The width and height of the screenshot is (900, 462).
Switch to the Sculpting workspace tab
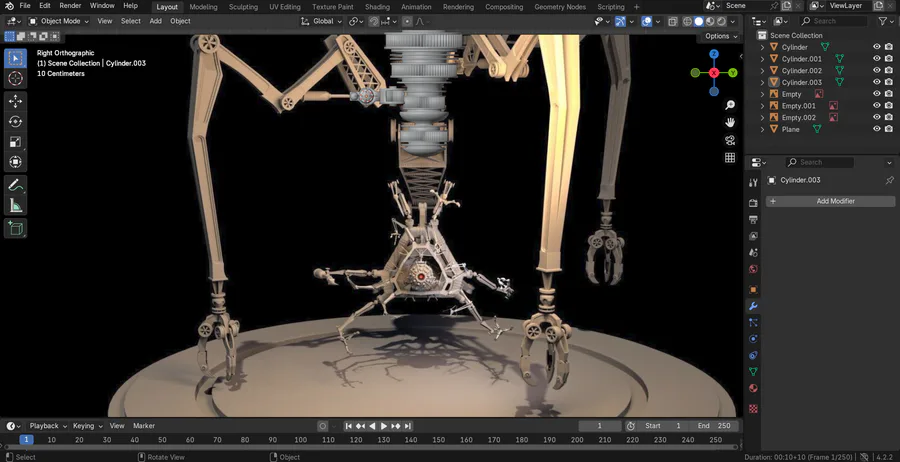coord(243,6)
